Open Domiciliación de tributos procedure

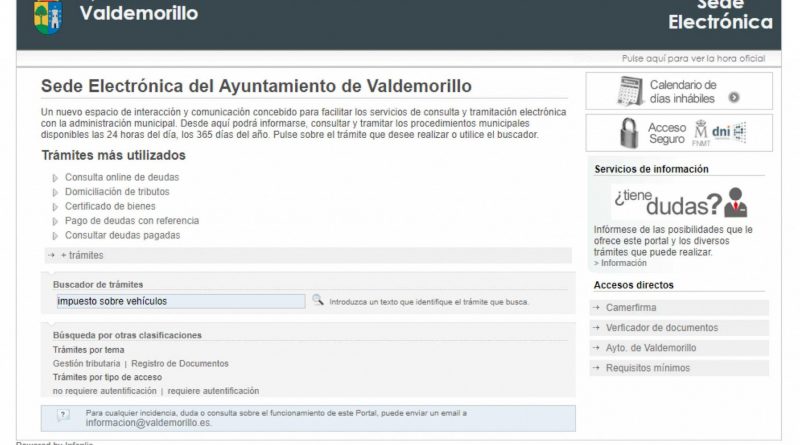point(117,192)
